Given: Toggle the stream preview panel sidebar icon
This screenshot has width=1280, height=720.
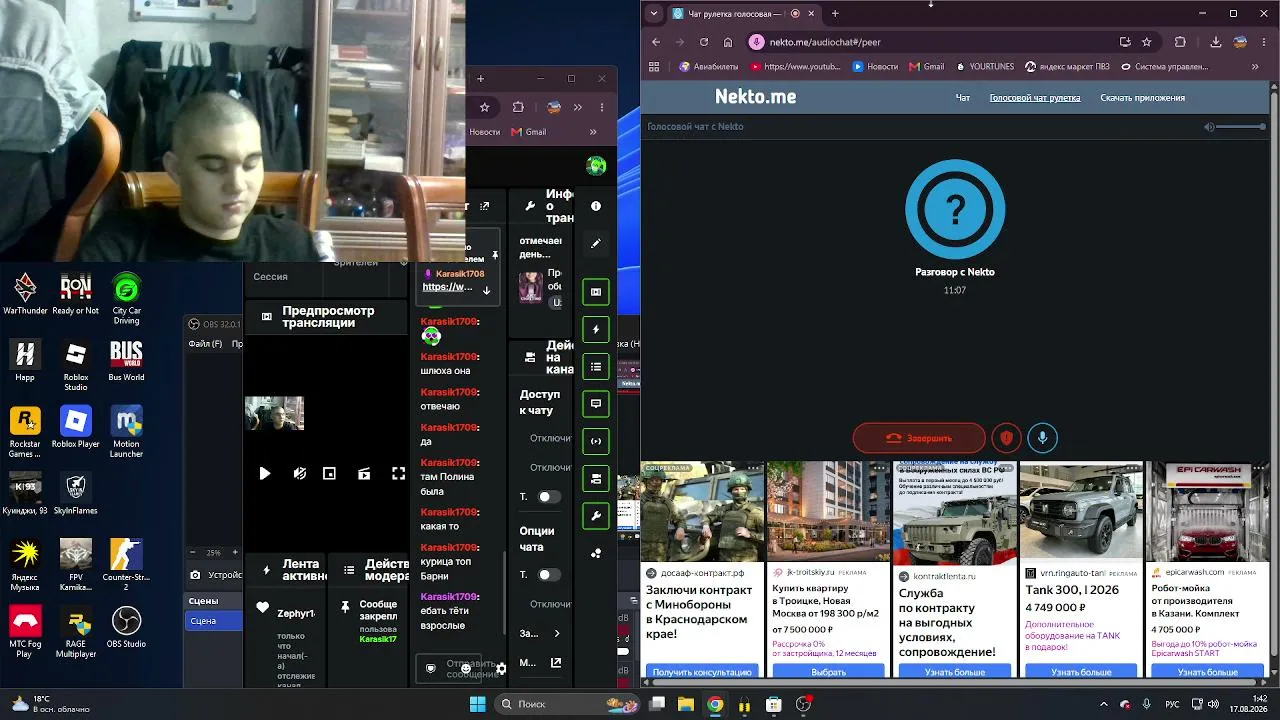Looking at the screenshot, I should pyautogui.click(x=596, y=292).
